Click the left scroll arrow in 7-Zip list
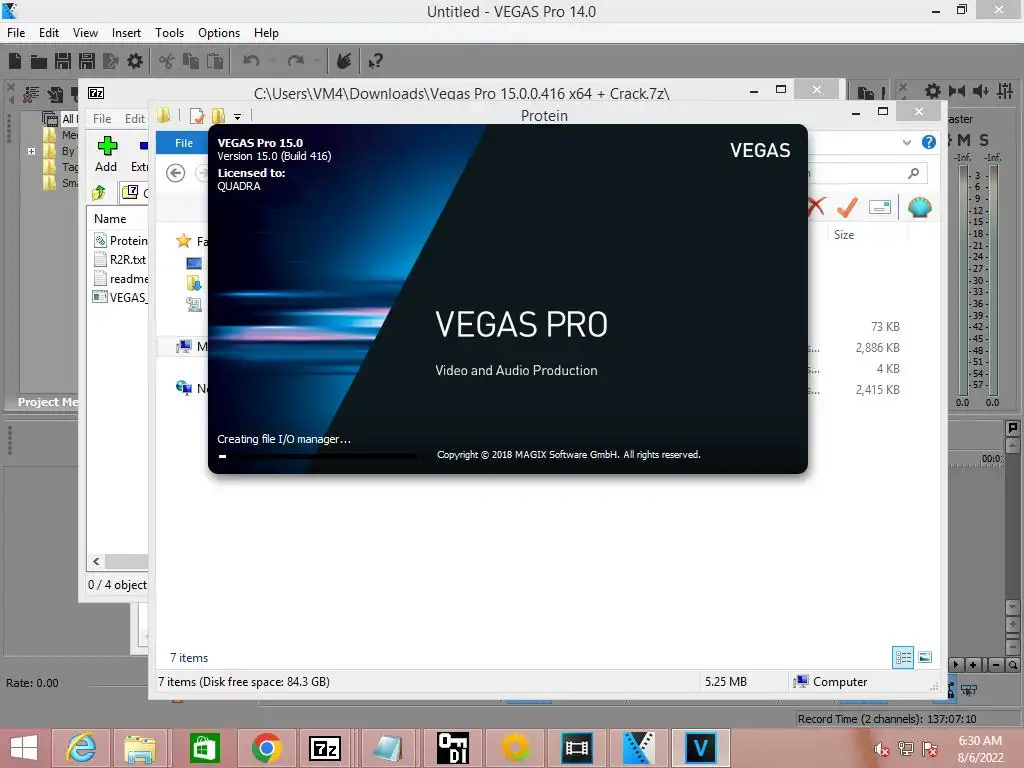This screenshot has height=768, width=1024. [97, 561]
